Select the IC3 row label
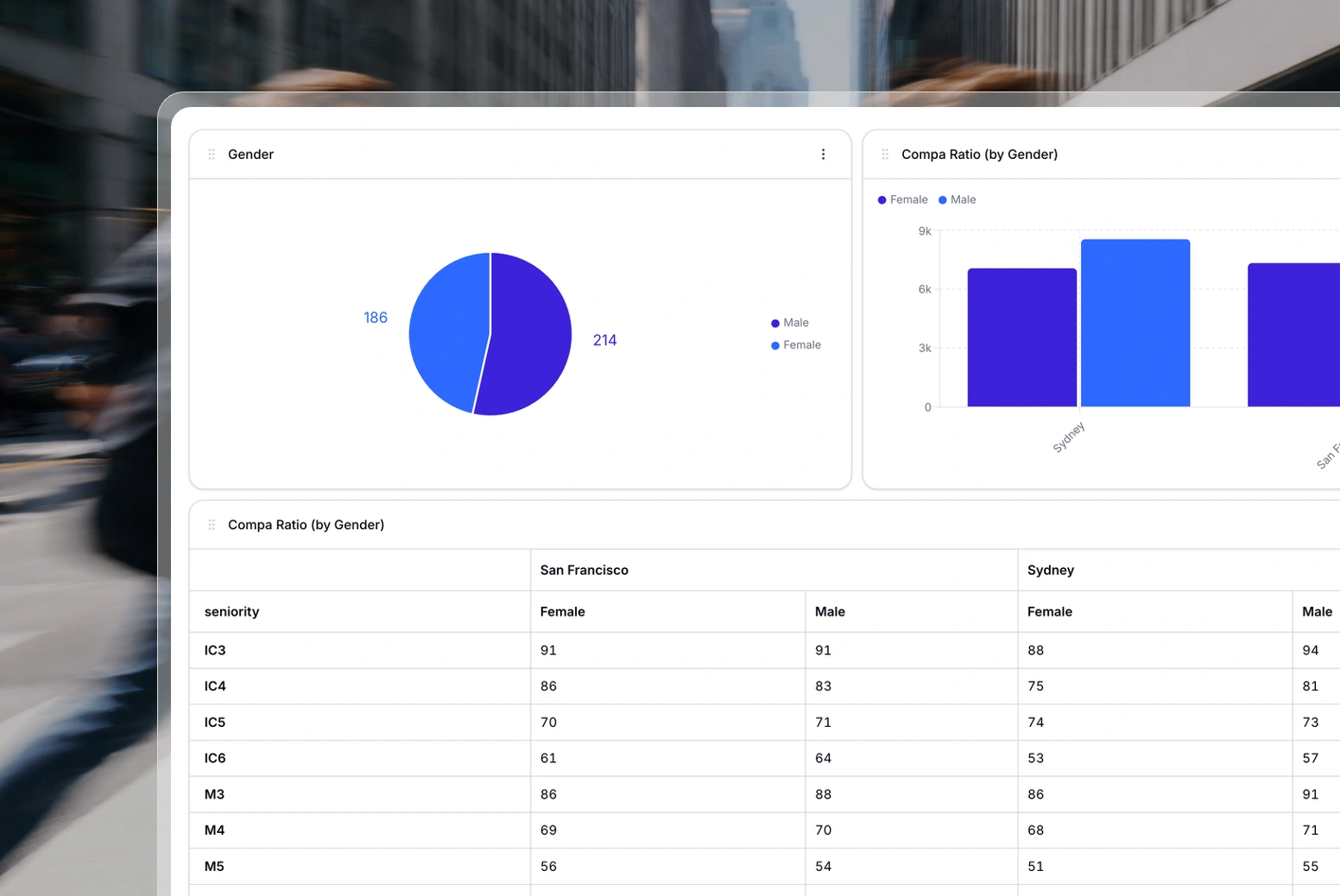 (x=215, y=651)
